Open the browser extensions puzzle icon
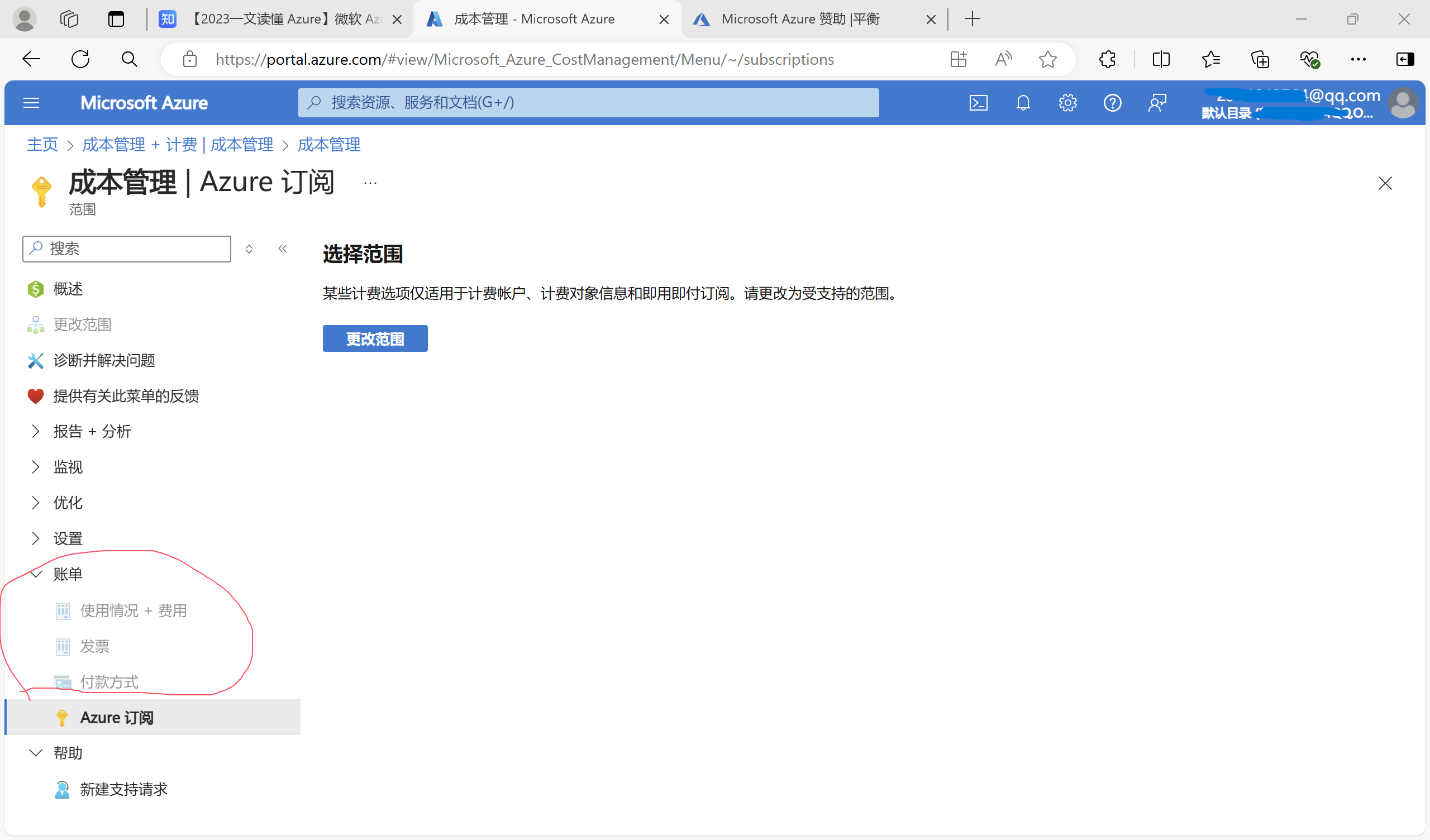The height and width of the screenshot is (840, 1430). click(1107, 59)
